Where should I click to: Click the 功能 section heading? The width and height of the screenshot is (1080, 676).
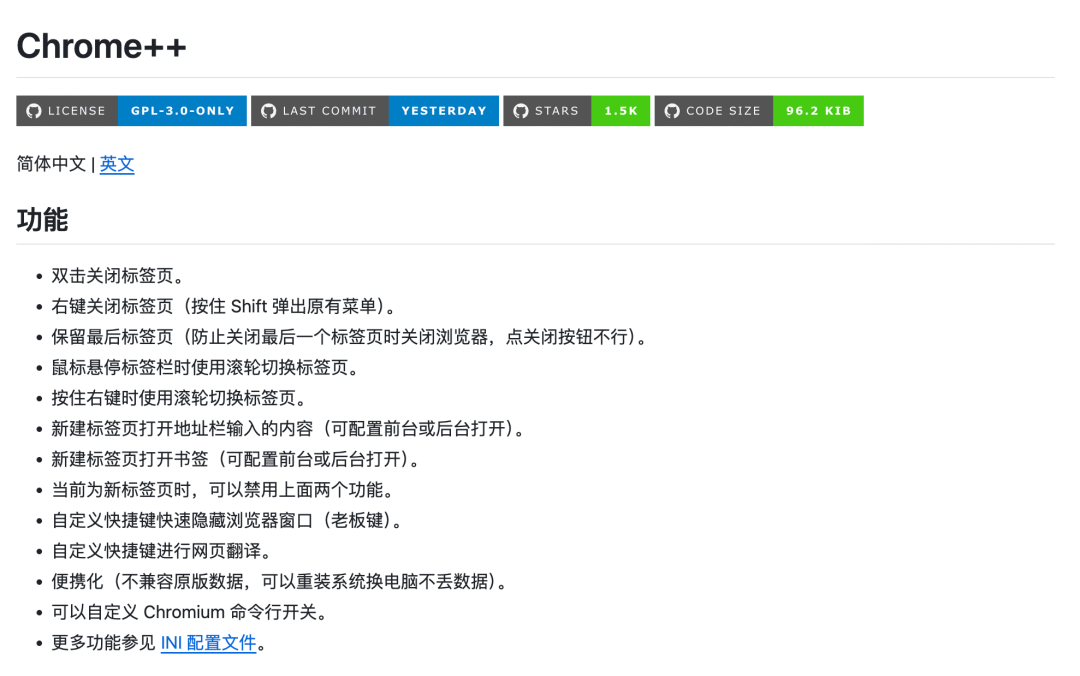point(42,220)
